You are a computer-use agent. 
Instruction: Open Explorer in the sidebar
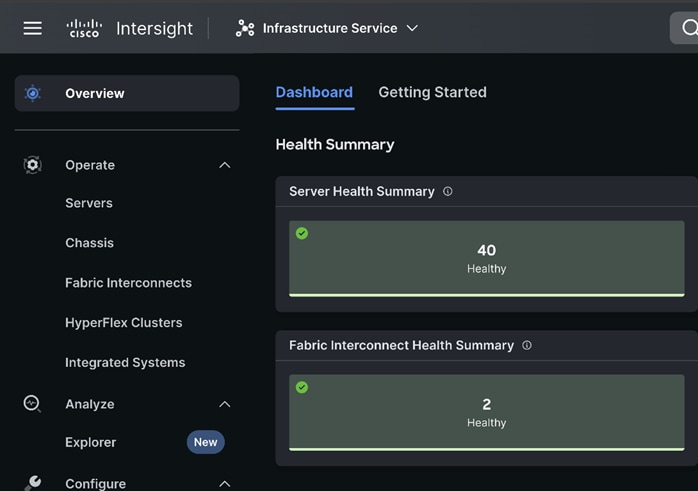click(x=91, y=442)
